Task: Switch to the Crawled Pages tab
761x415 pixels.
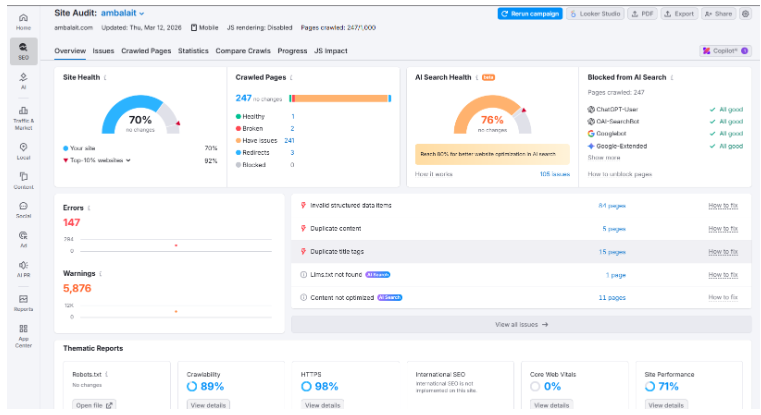Action: click(x=146, y=50)
